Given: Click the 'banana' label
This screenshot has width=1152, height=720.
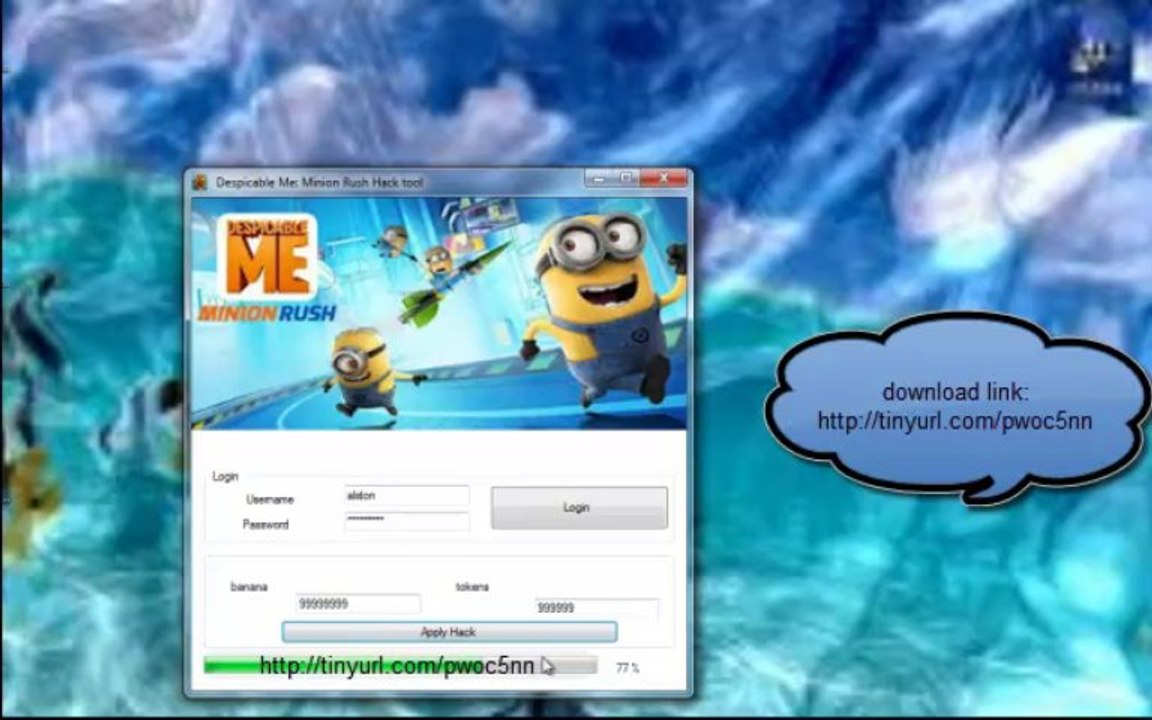Looking at the screenshot, I should click(x=249, y=587).
